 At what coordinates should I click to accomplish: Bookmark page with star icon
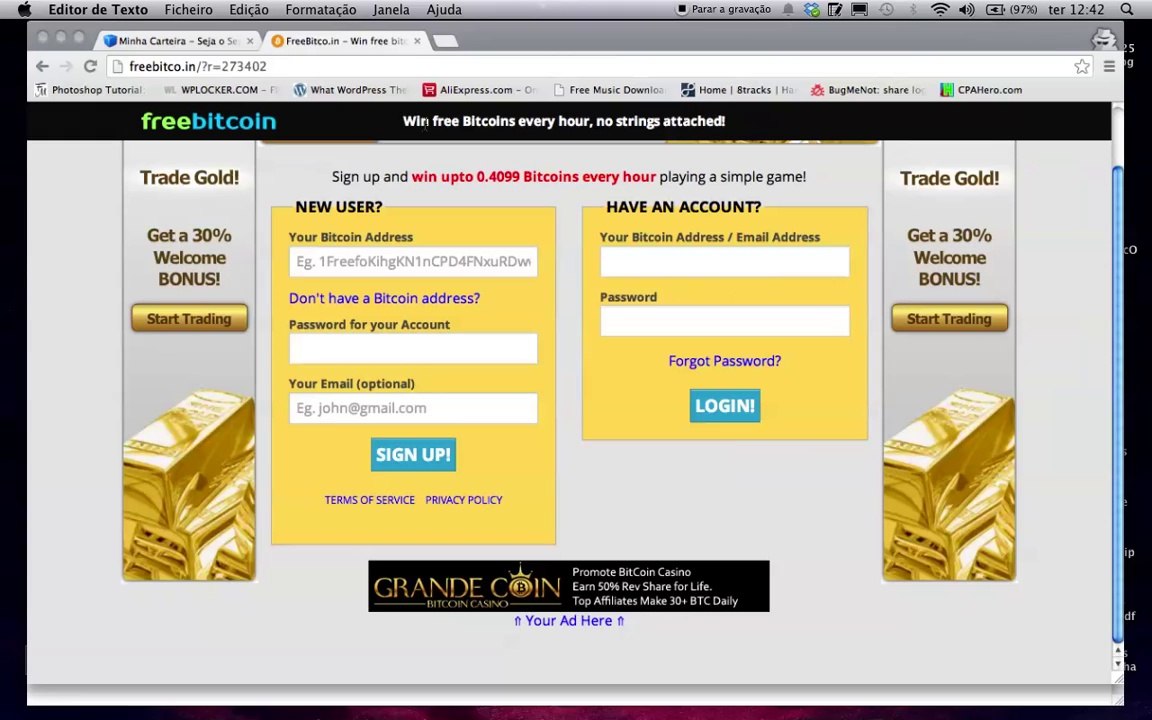pos(1081,66)
